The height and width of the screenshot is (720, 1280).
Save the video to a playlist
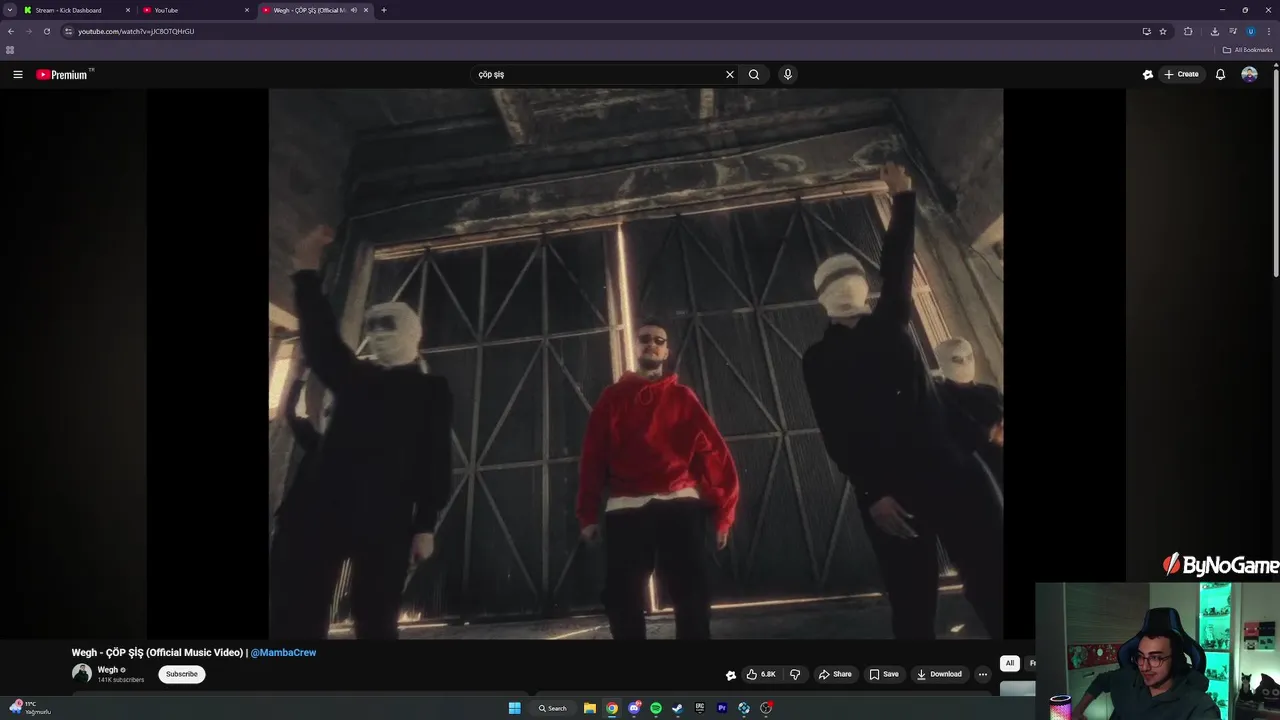tap(884, 674)
